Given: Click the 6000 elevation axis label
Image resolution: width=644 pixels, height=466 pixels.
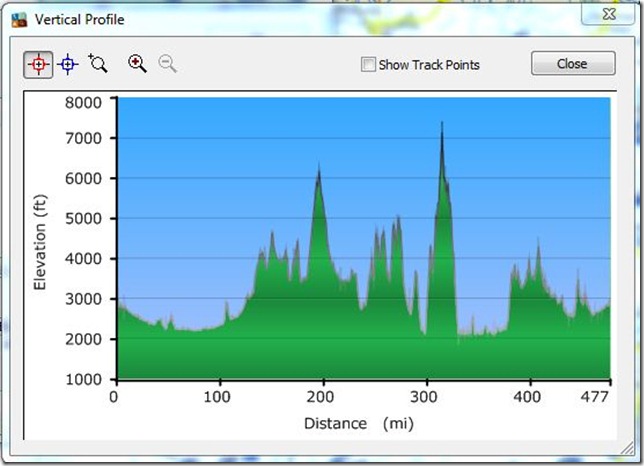Looking at the screenshot, I should [83, 179].
